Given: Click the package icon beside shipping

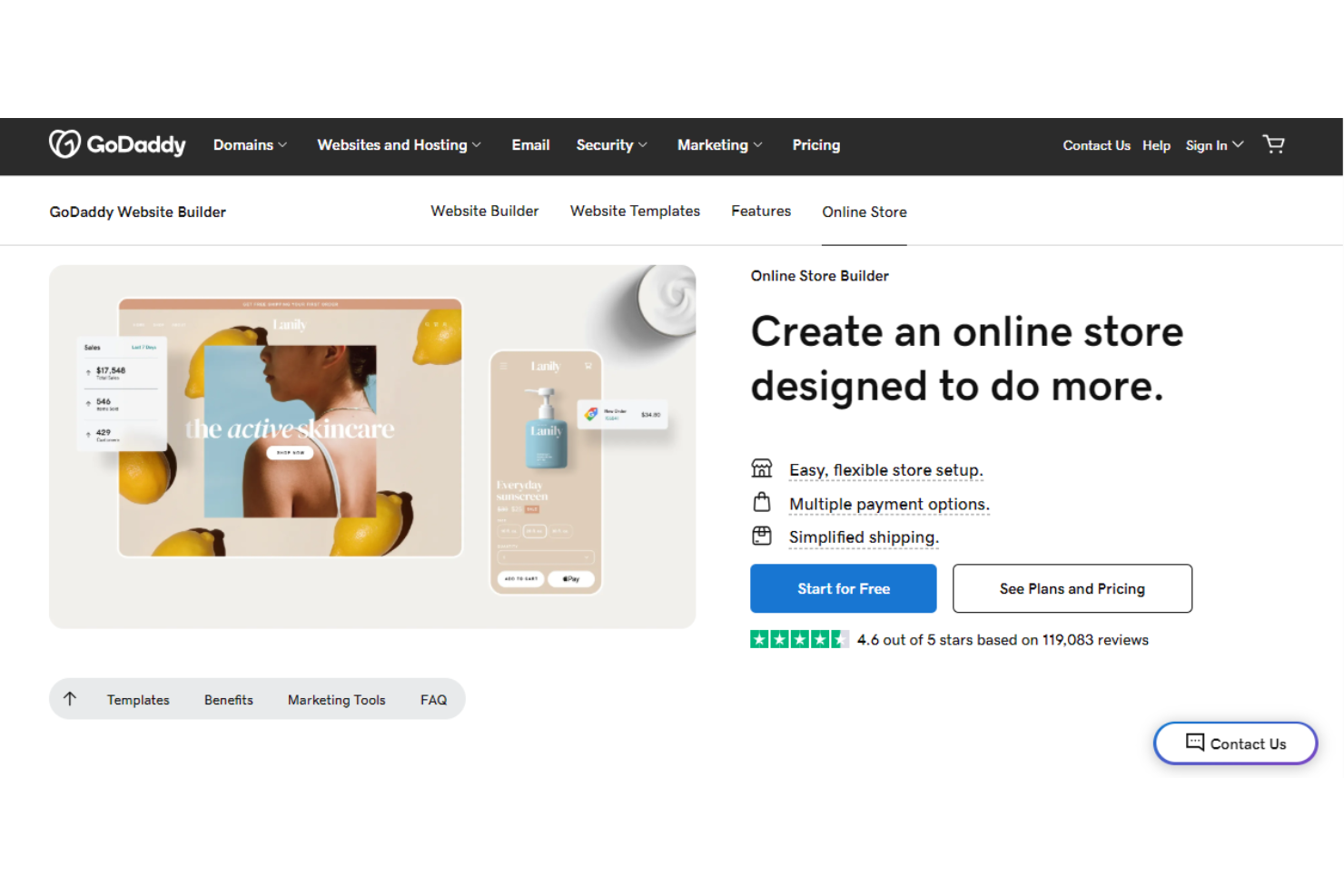Looking at the screenshot, I should click(762, 537).
